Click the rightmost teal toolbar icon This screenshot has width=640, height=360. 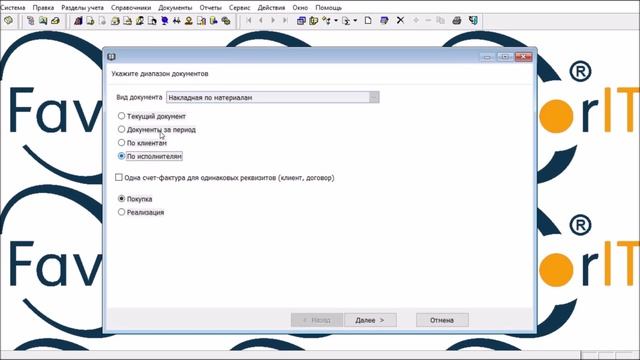click(473, 20)
